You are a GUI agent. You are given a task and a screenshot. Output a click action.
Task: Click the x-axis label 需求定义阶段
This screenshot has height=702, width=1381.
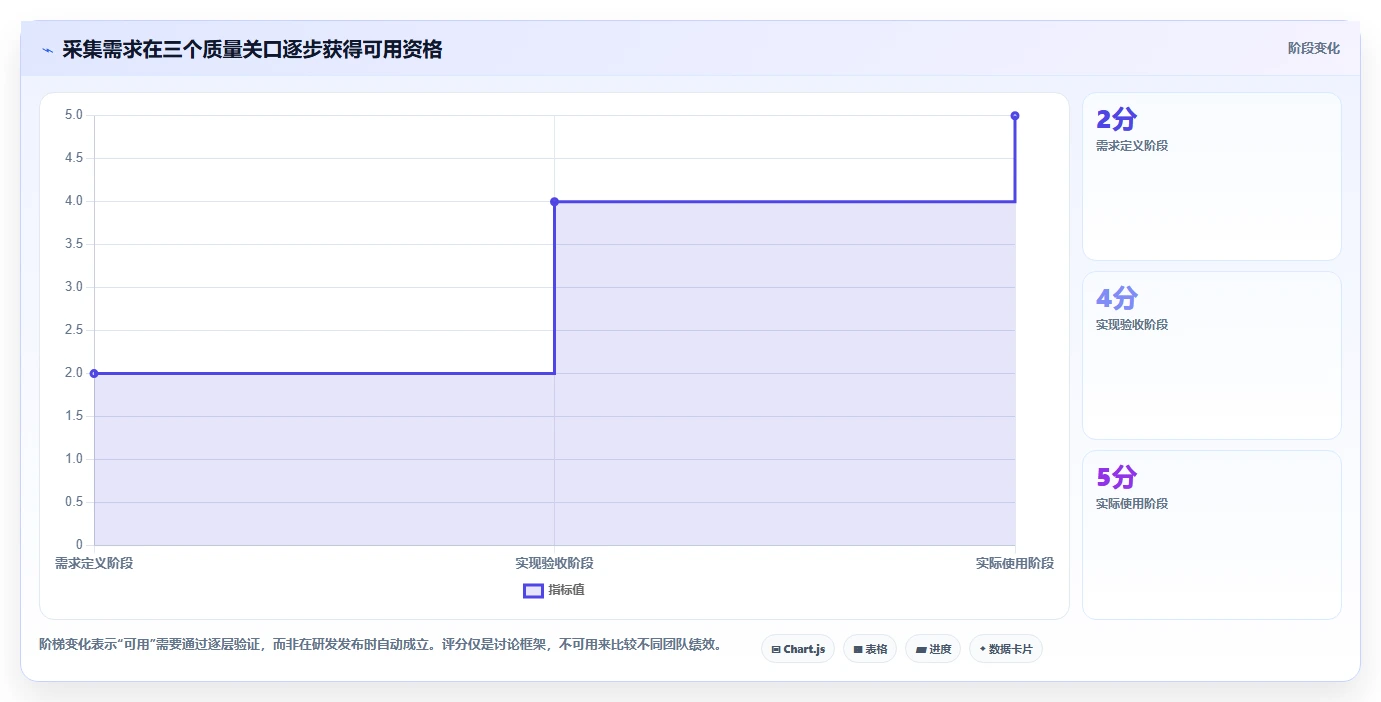[x=94, y=563]
